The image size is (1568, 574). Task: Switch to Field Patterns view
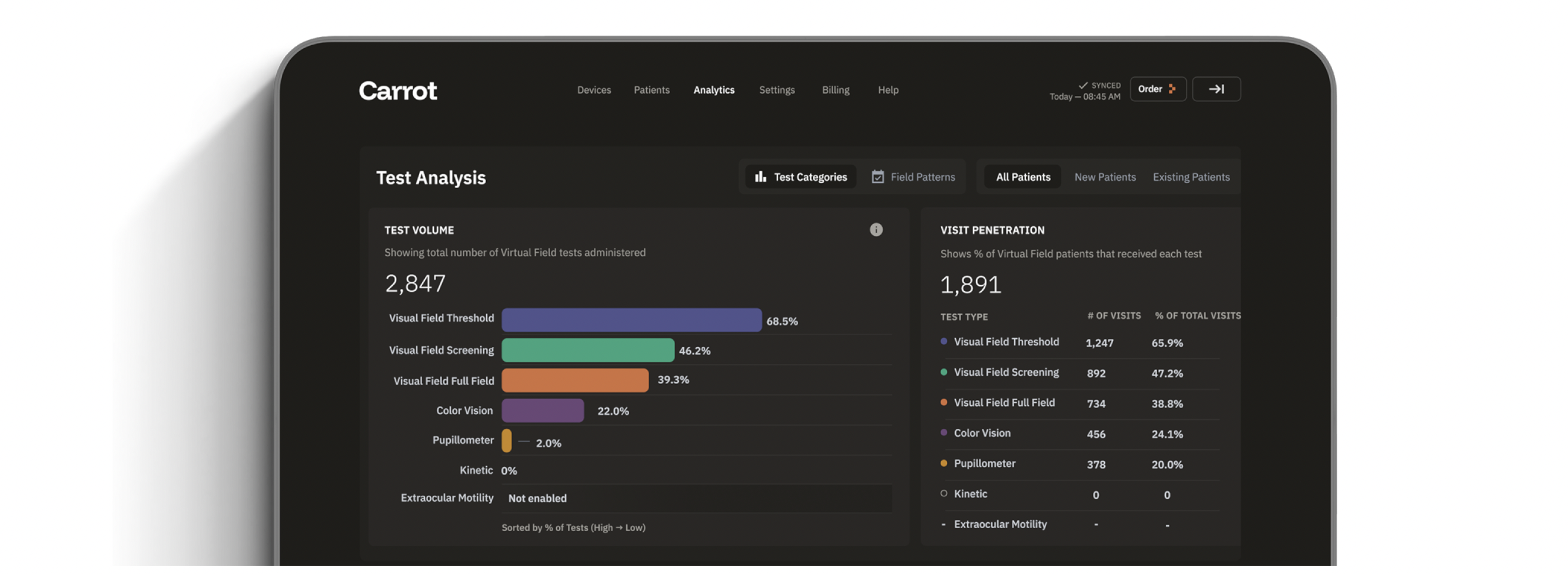click(x=913, y=177)
